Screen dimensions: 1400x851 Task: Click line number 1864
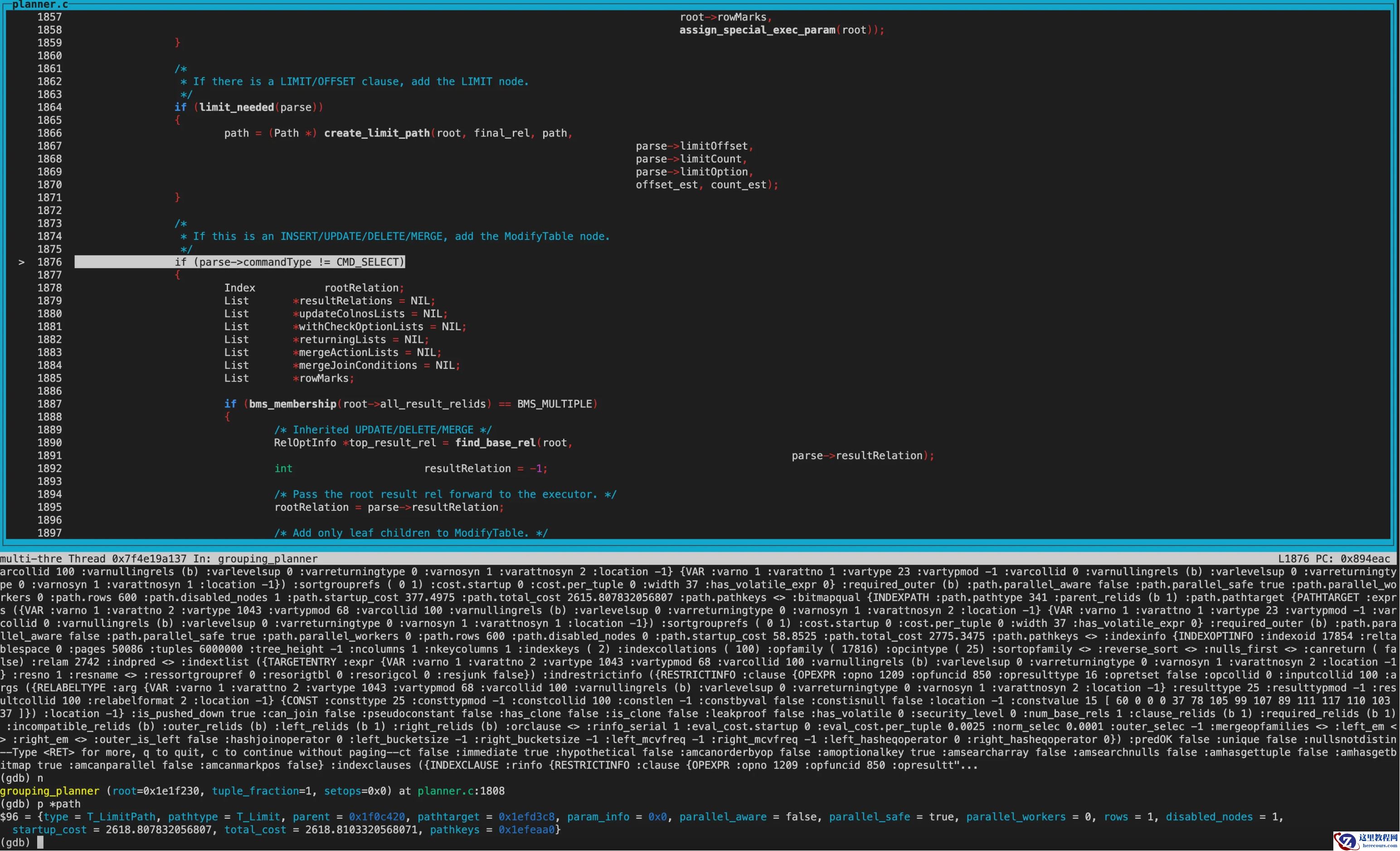click(49, 108)
